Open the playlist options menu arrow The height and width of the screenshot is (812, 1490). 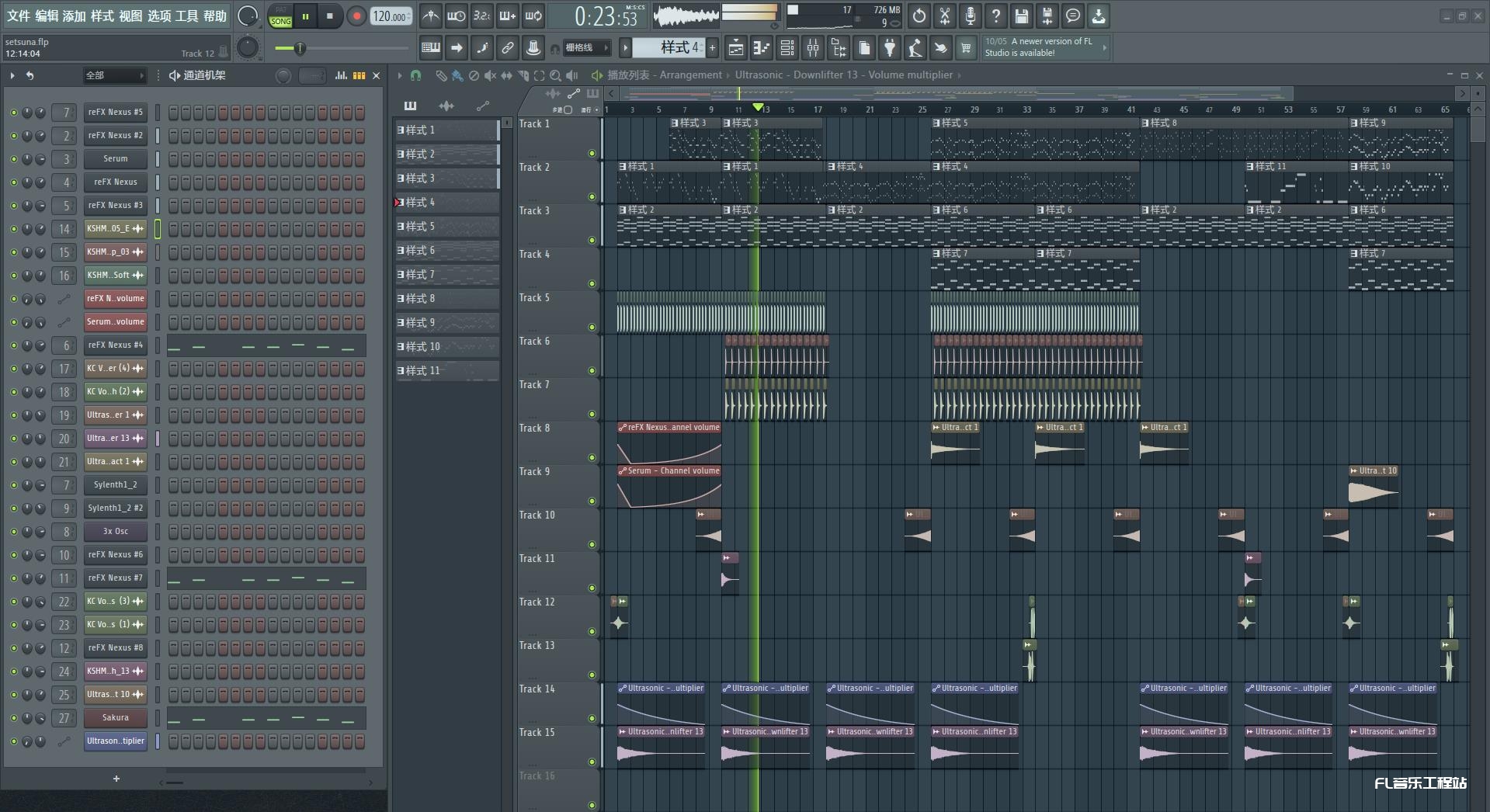[x=400, y=75]
